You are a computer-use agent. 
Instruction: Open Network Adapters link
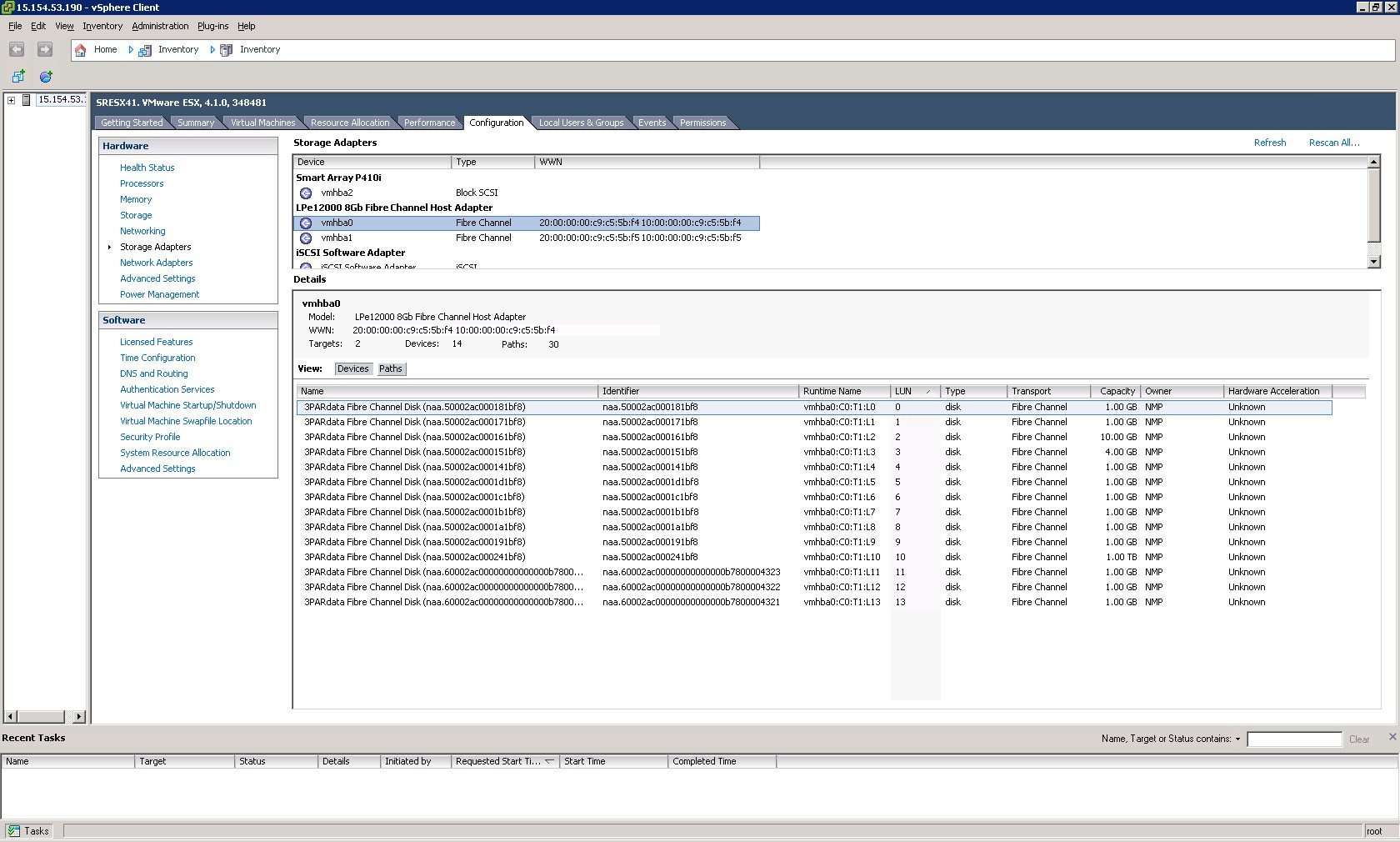(156, 263)
